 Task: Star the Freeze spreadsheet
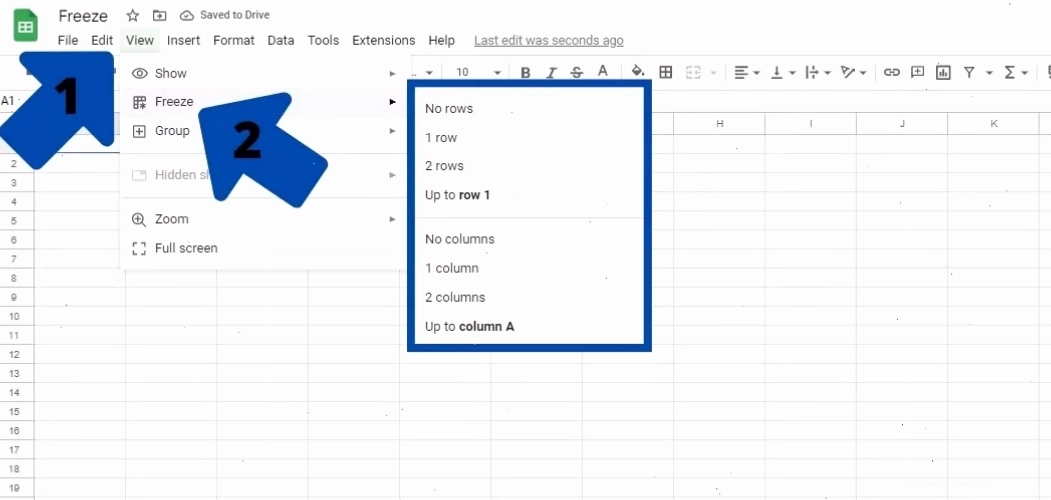133,15
